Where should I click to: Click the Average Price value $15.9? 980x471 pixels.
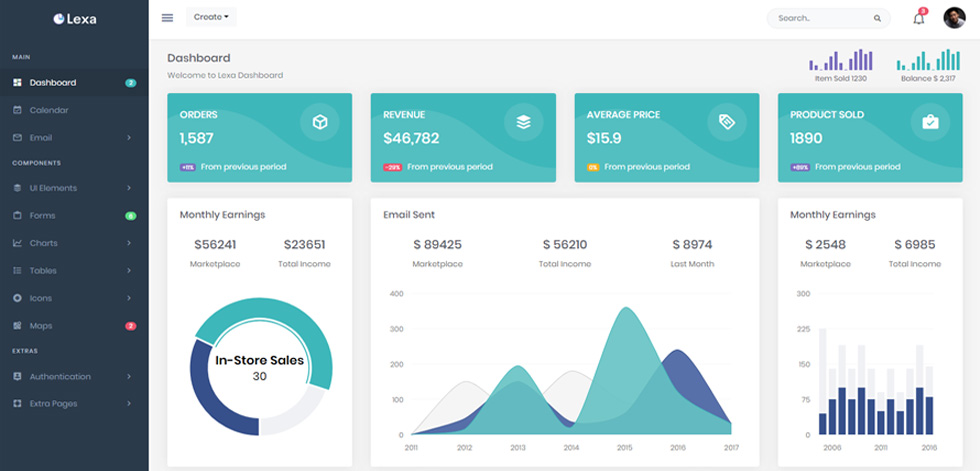point(604,139)
